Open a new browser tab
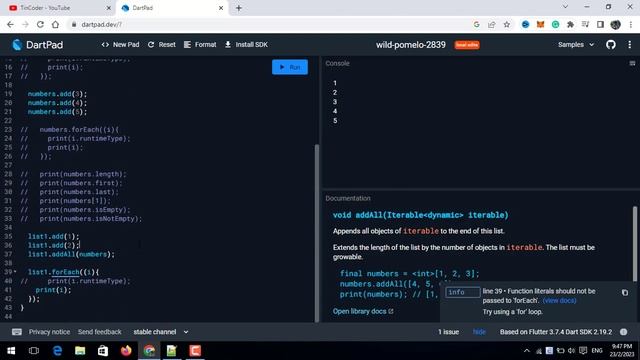The width and height of the screenshot is (640, 360). [x=239, y=8]
